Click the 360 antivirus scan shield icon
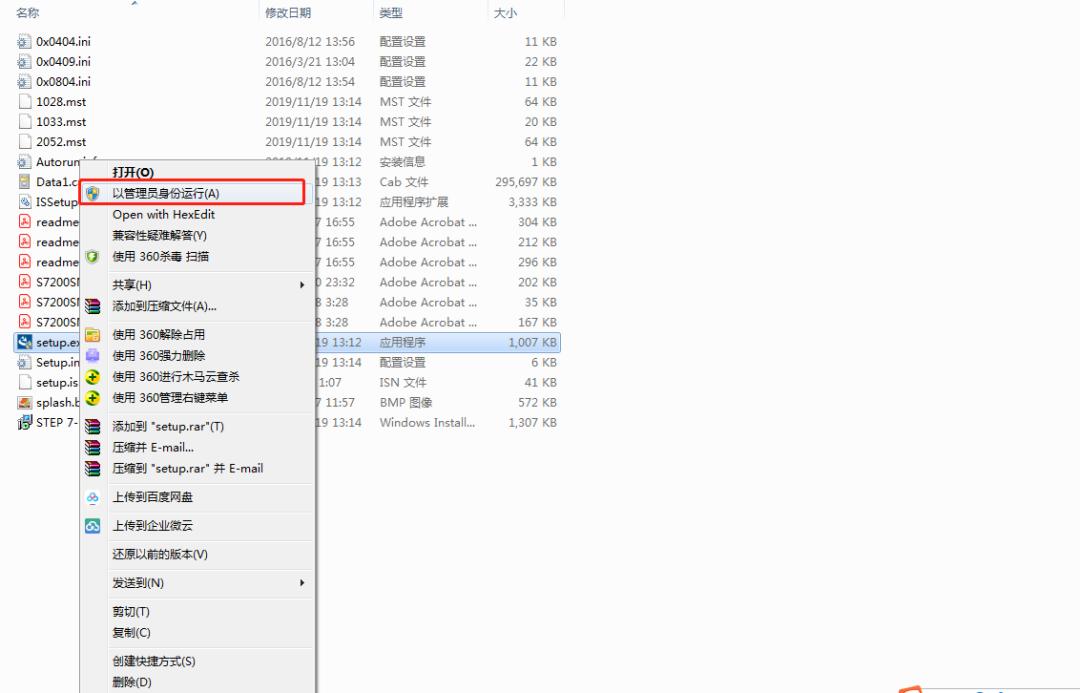The height and width of the screenshot is (693, 1080). tap(92, 257)
